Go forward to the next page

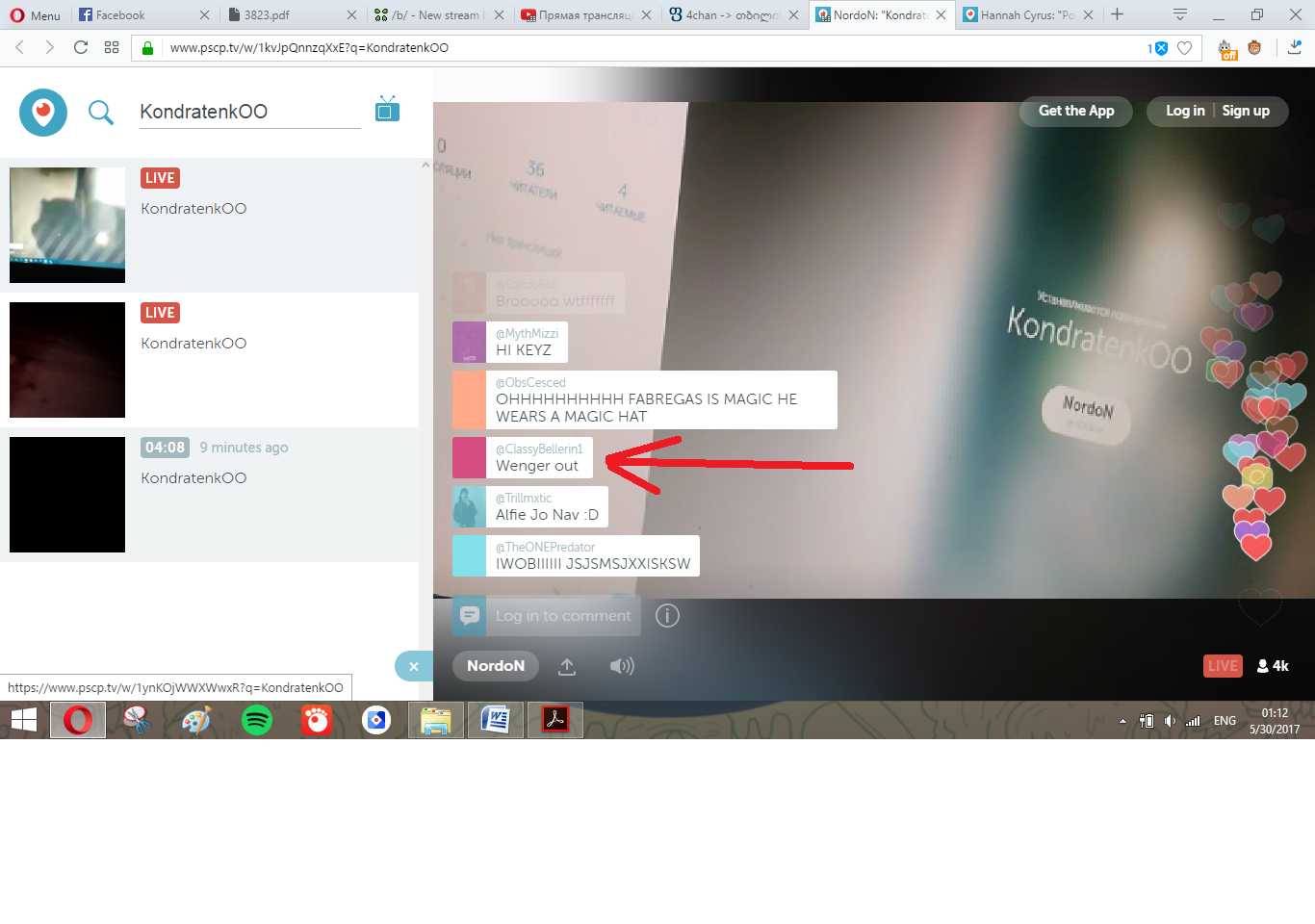(x=49, y=47)
